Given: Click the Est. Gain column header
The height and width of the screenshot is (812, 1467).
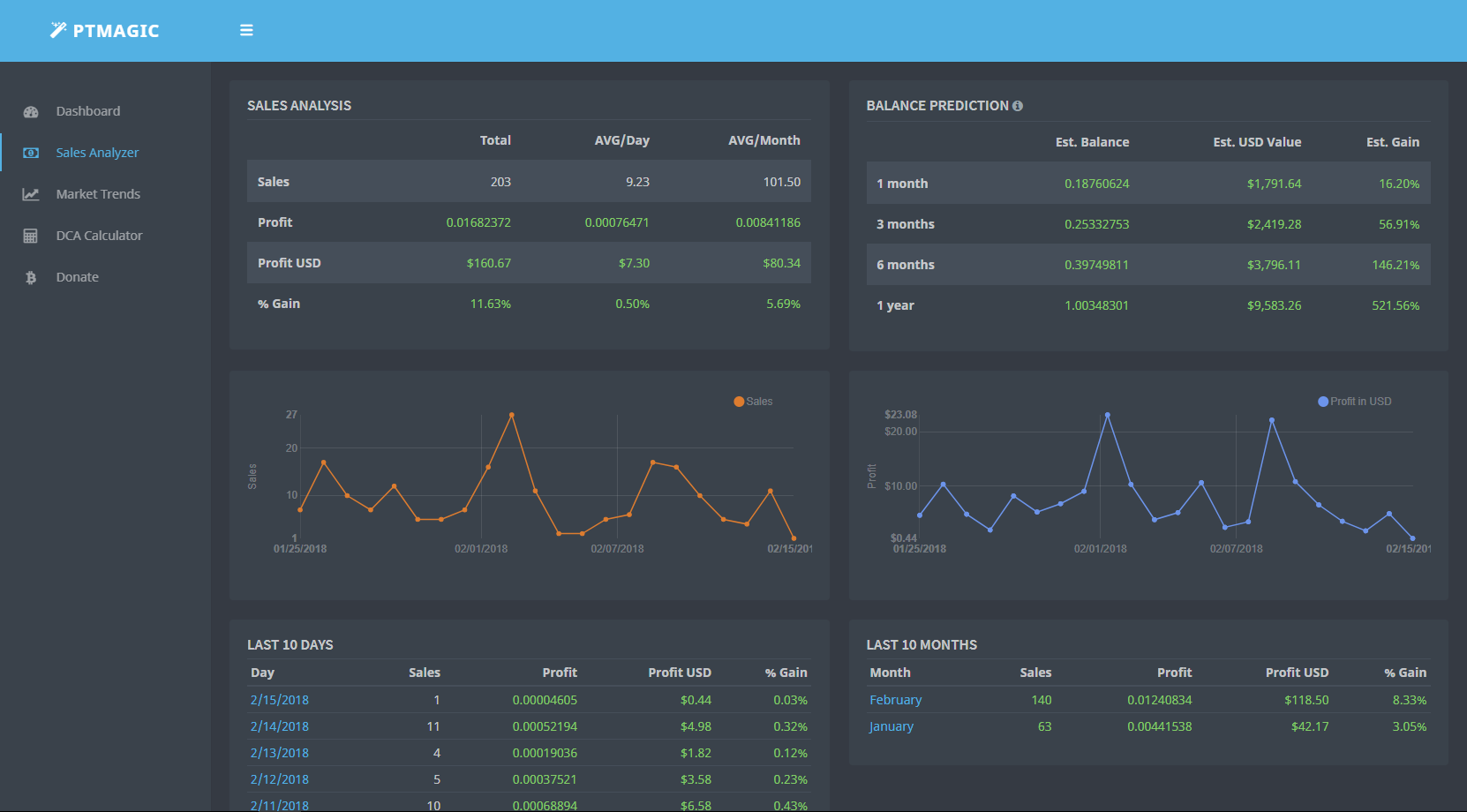Looking at the screenshot, I should point(1394,142).
